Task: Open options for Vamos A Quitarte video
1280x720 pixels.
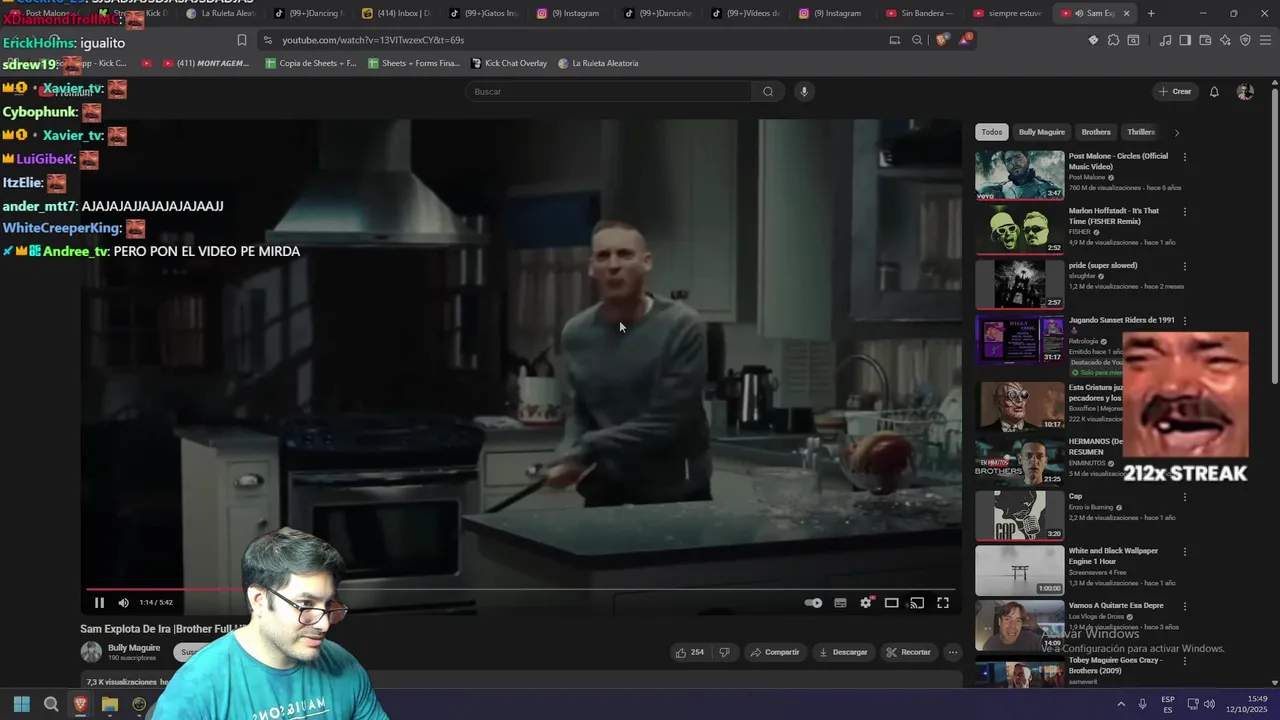Action: (1185, 606)
